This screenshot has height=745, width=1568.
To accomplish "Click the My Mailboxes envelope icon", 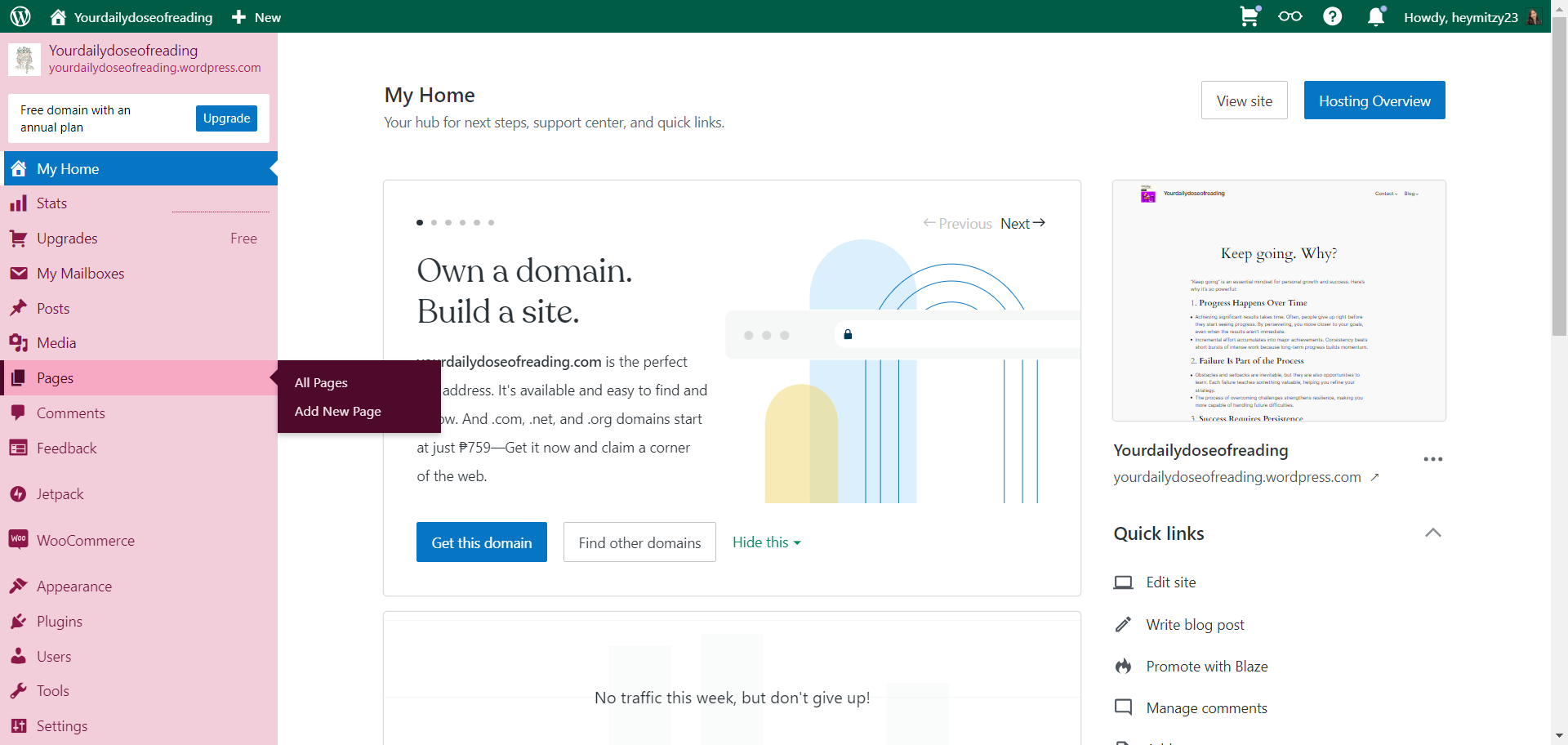I will (18, 274).
